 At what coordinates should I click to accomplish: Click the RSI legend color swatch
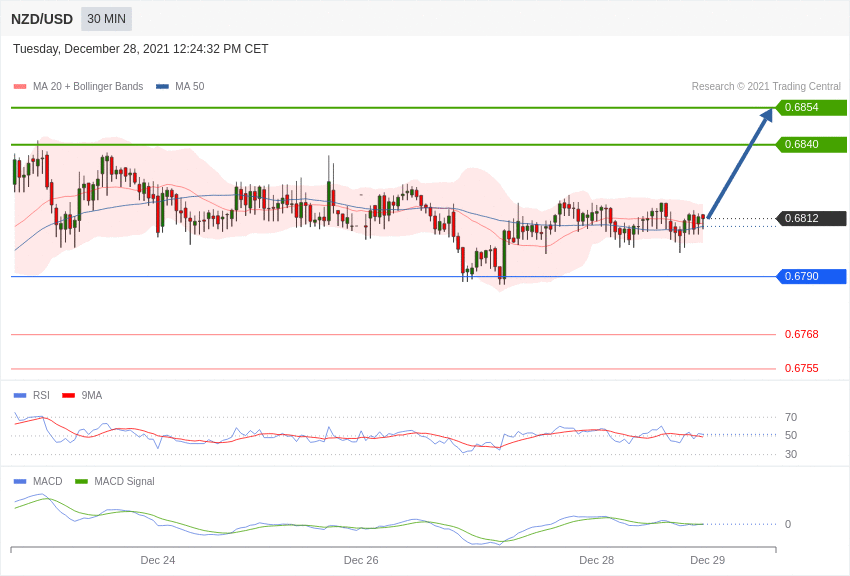click(x=20, y=396)
